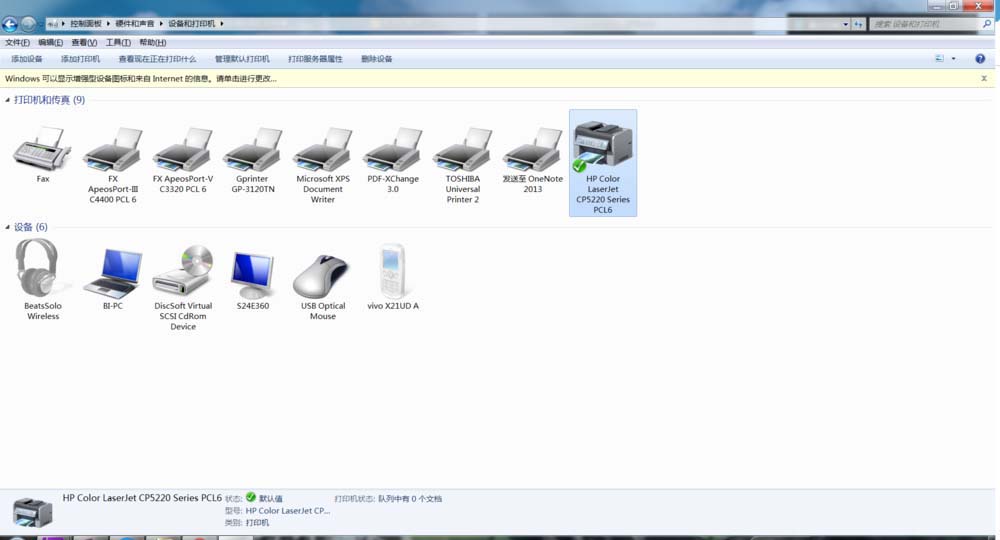1000x540 pixels.
Task: Open the address bar history dropdown
Action: point(846,24)
